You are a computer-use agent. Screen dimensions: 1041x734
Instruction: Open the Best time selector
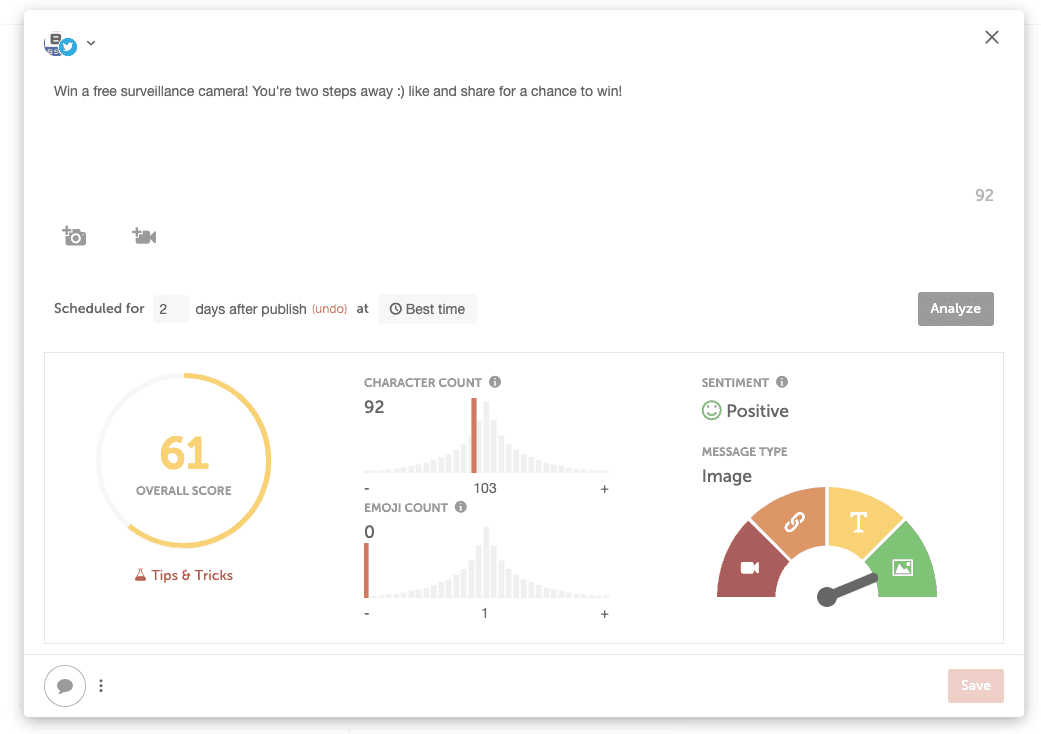click(427, 309)
